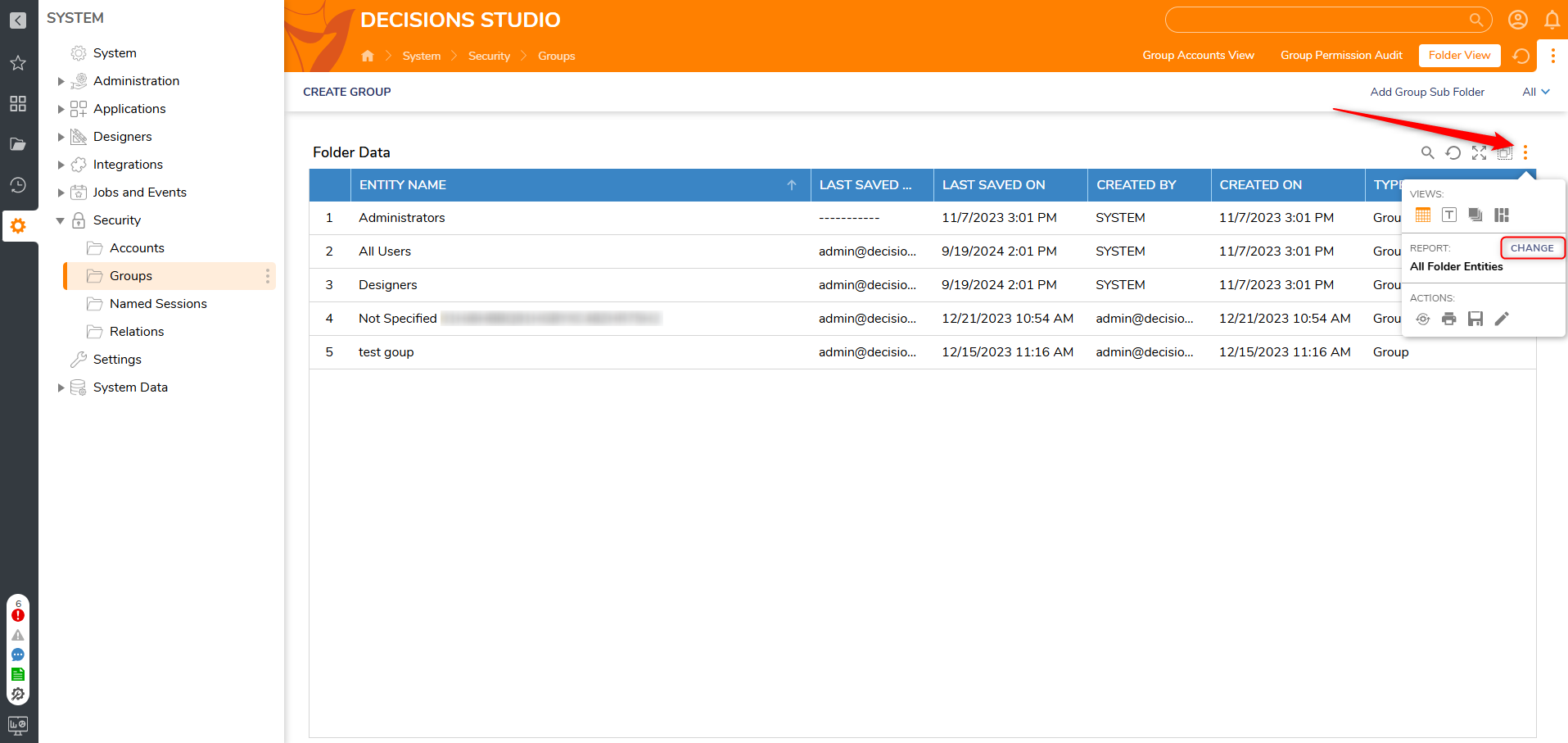This screenshot has height=743, width=1568.
Task: Open the green document log icon
Action: 18,674
